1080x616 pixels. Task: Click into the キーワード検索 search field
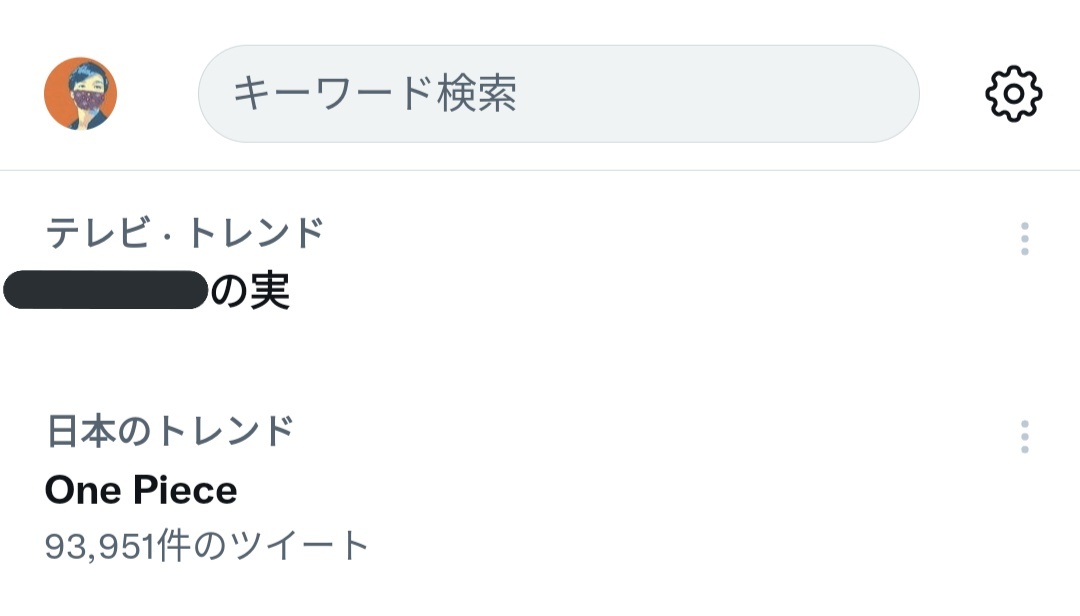(x=559, y=94)
